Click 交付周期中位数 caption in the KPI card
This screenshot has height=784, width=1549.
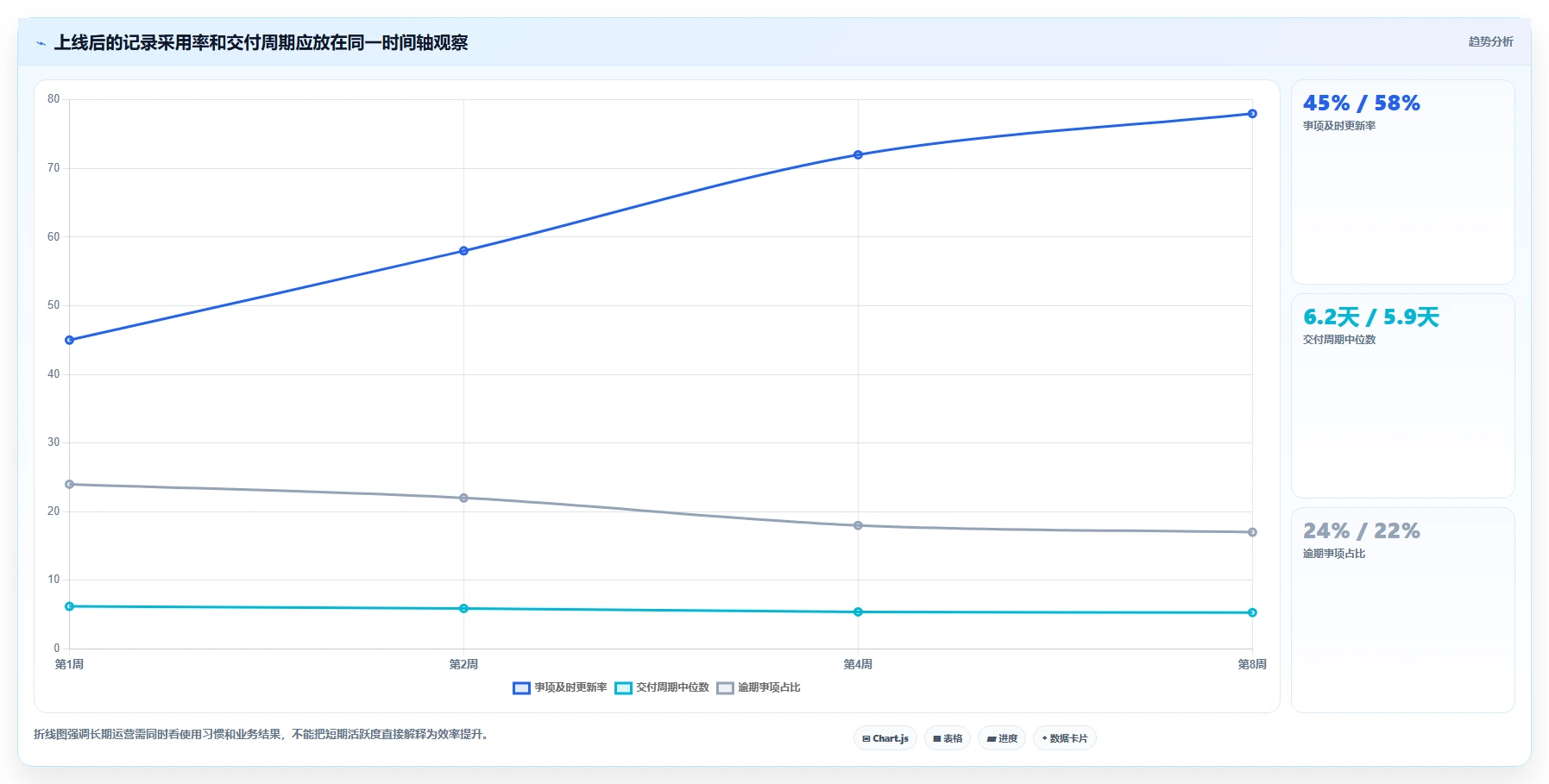[1339, 340]
